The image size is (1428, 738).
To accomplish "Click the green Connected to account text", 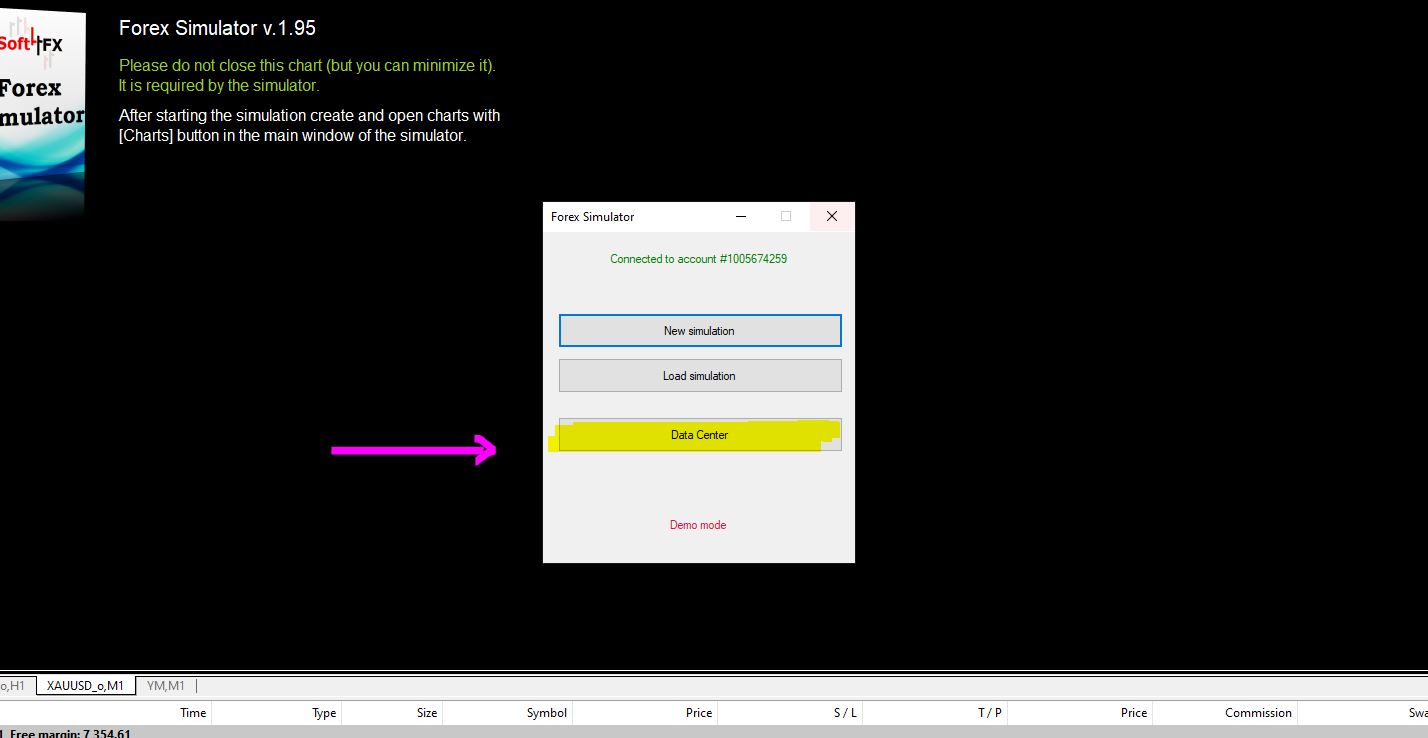I will click(x=698, y=259).
